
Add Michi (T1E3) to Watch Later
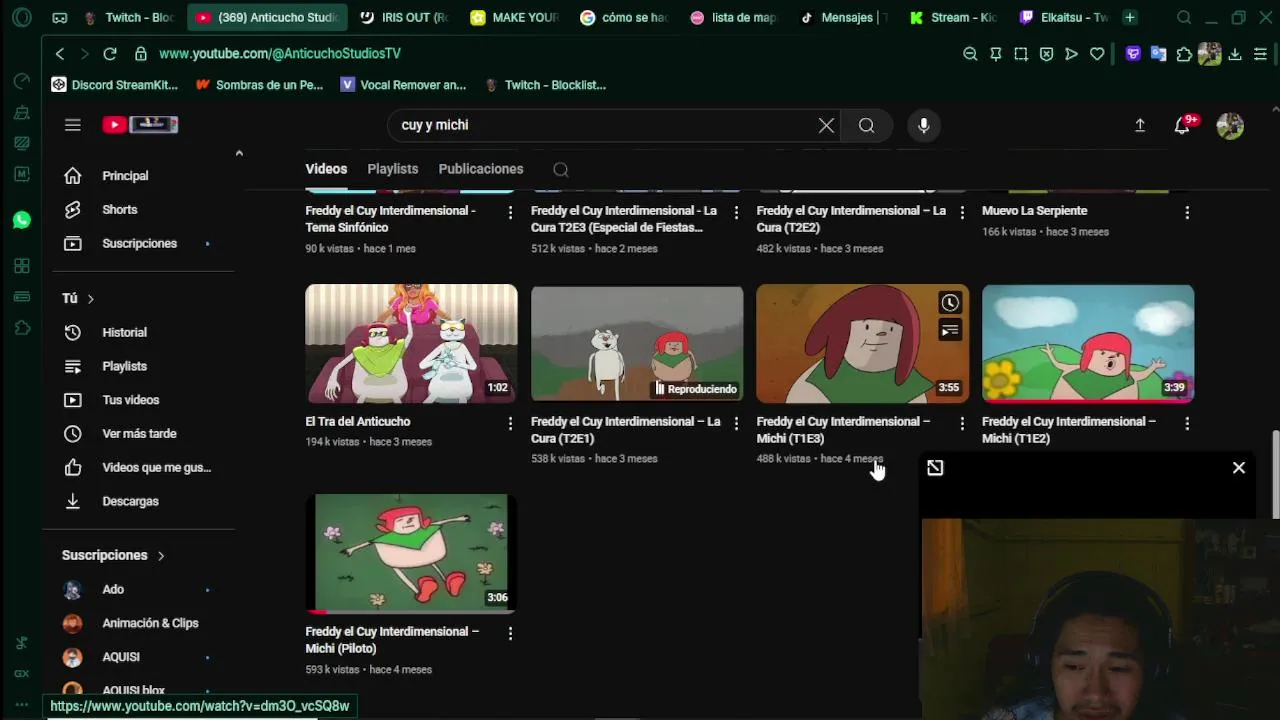[950, 303]
